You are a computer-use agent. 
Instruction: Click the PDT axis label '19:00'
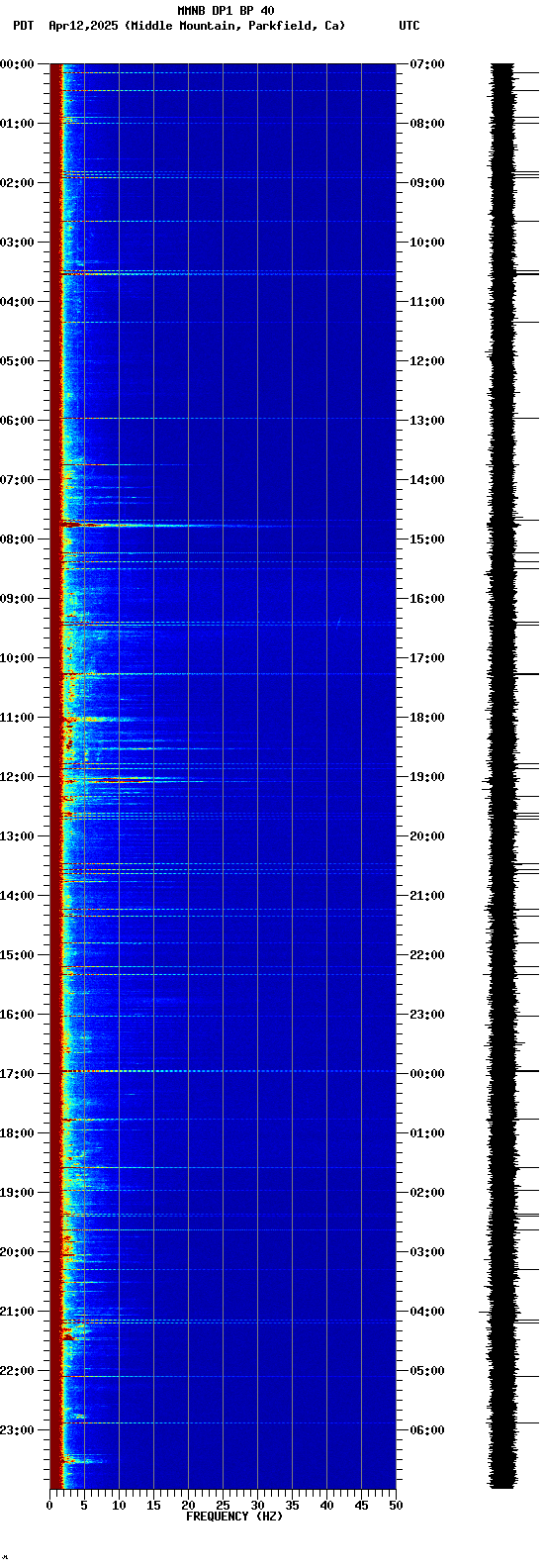pyautogui.click(x=17, y=1193)
